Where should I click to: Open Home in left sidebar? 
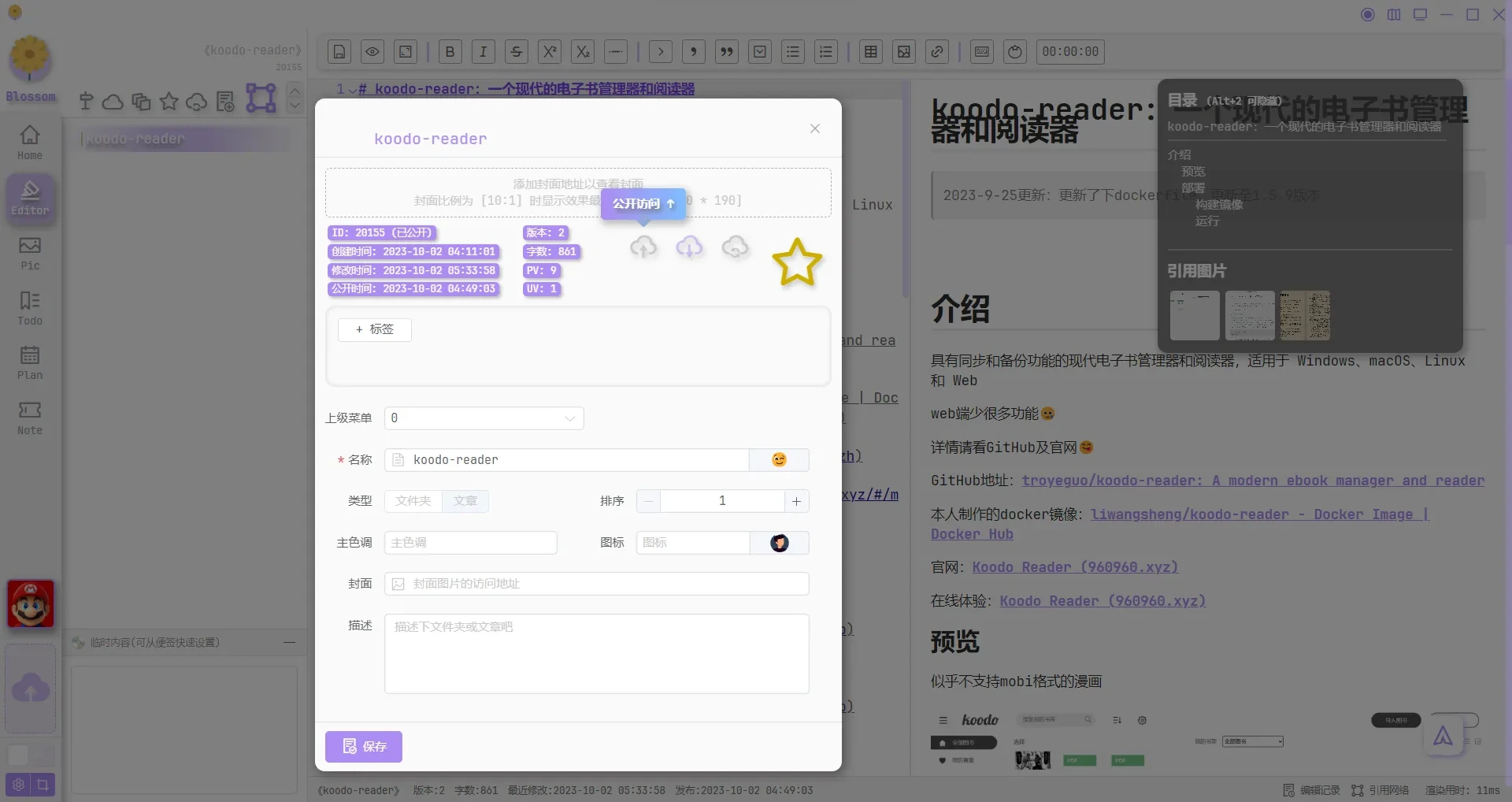click(x=30, y=142)
